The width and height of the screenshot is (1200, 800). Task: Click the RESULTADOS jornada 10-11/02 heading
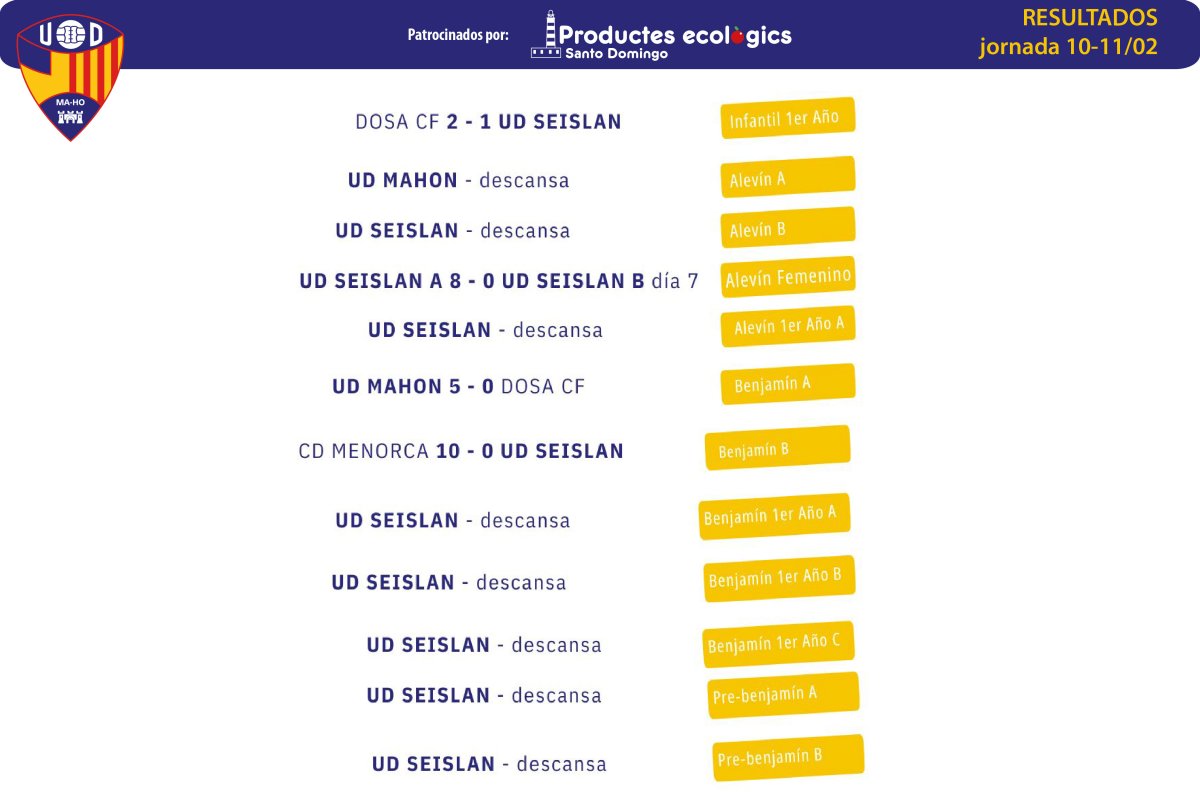(x=1069, y=33)
